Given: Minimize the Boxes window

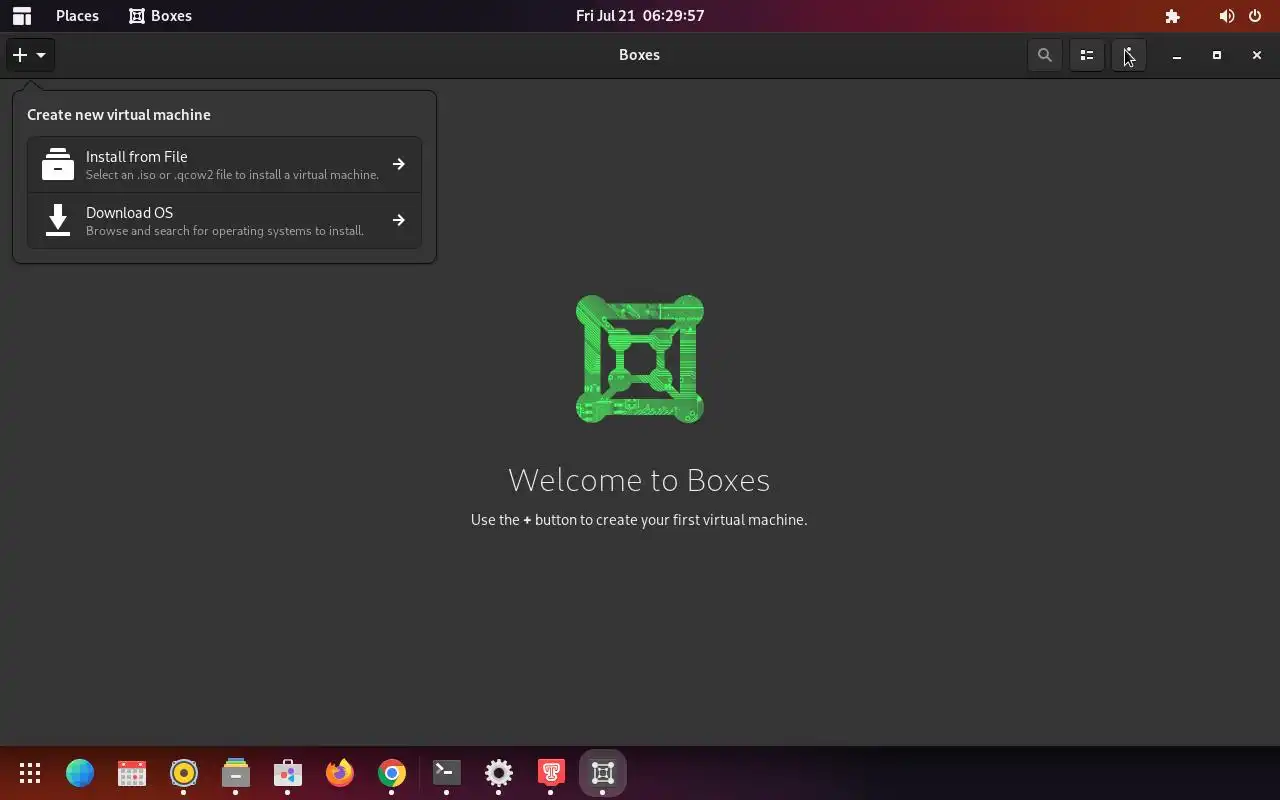Looking at the screenshot, I should [x=1177, y=55].
